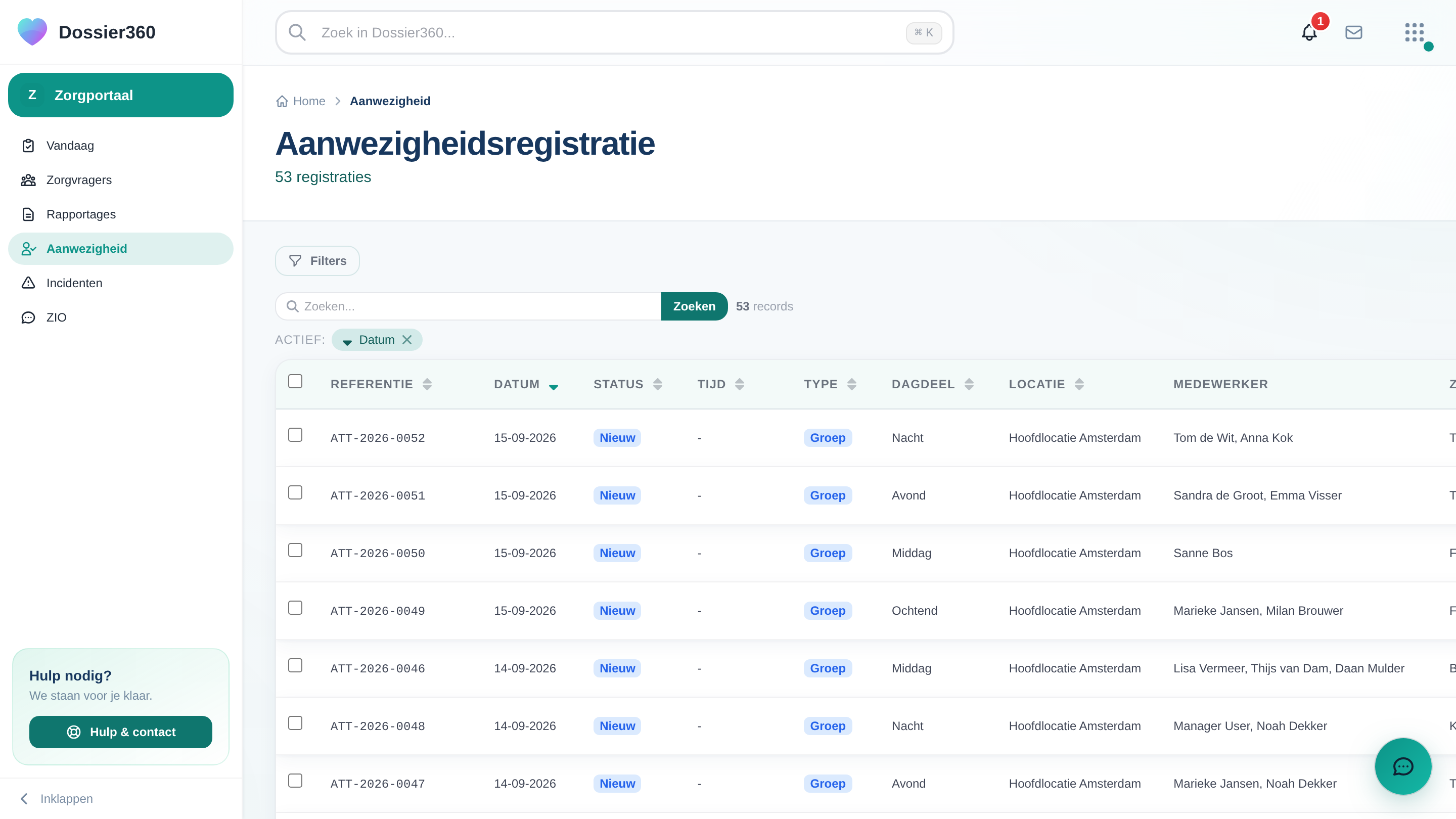Open the notifications bell

(1309, 32)
